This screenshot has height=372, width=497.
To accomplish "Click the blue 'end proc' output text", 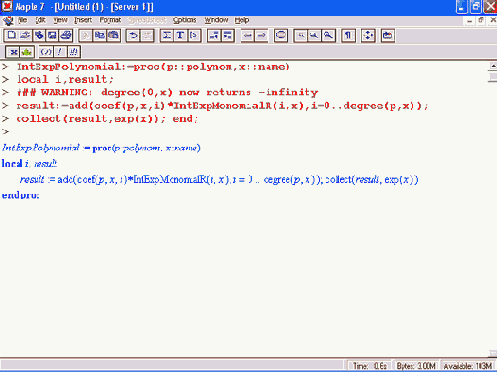I will (20, 195).
